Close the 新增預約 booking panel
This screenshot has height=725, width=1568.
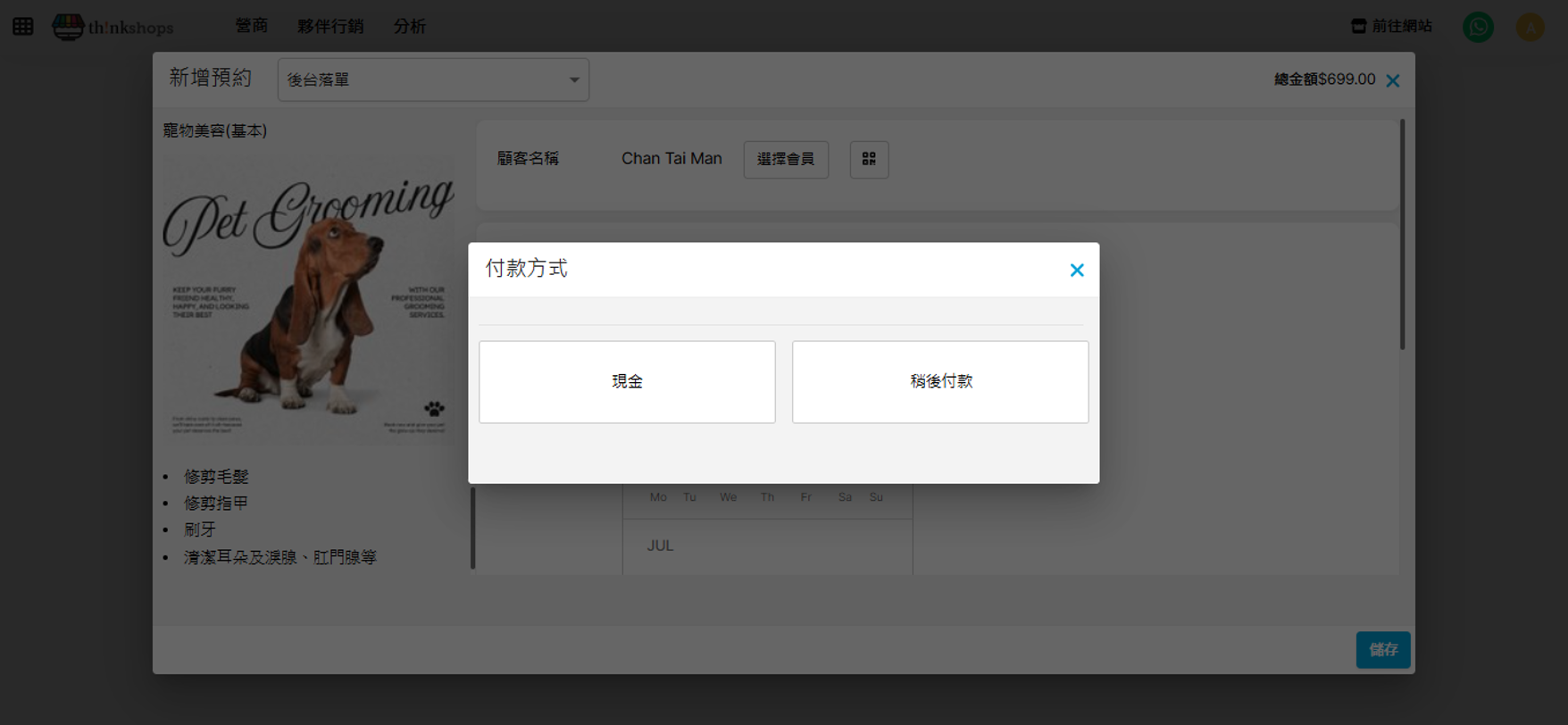1392,80
